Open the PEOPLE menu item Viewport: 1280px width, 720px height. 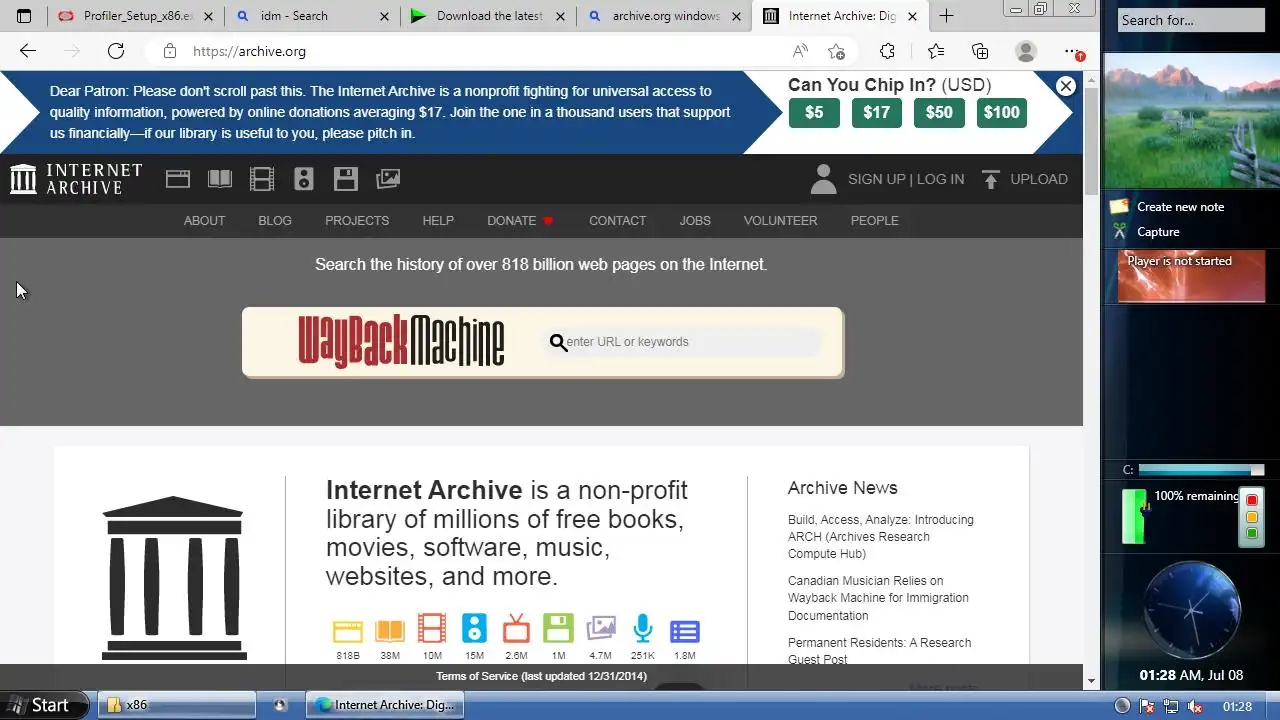(874, 221)
